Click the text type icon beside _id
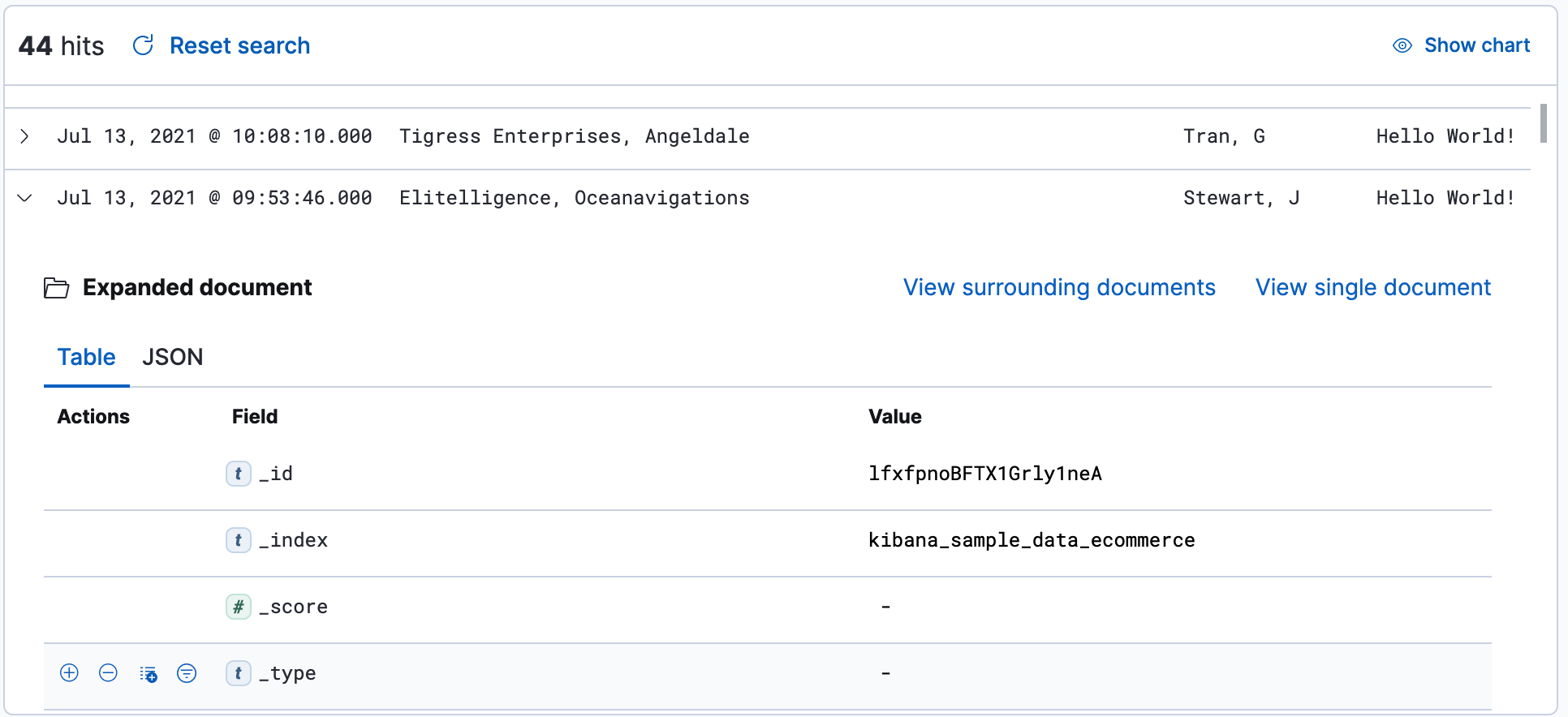Viewport: 1568px width, 717px height. 238,474
